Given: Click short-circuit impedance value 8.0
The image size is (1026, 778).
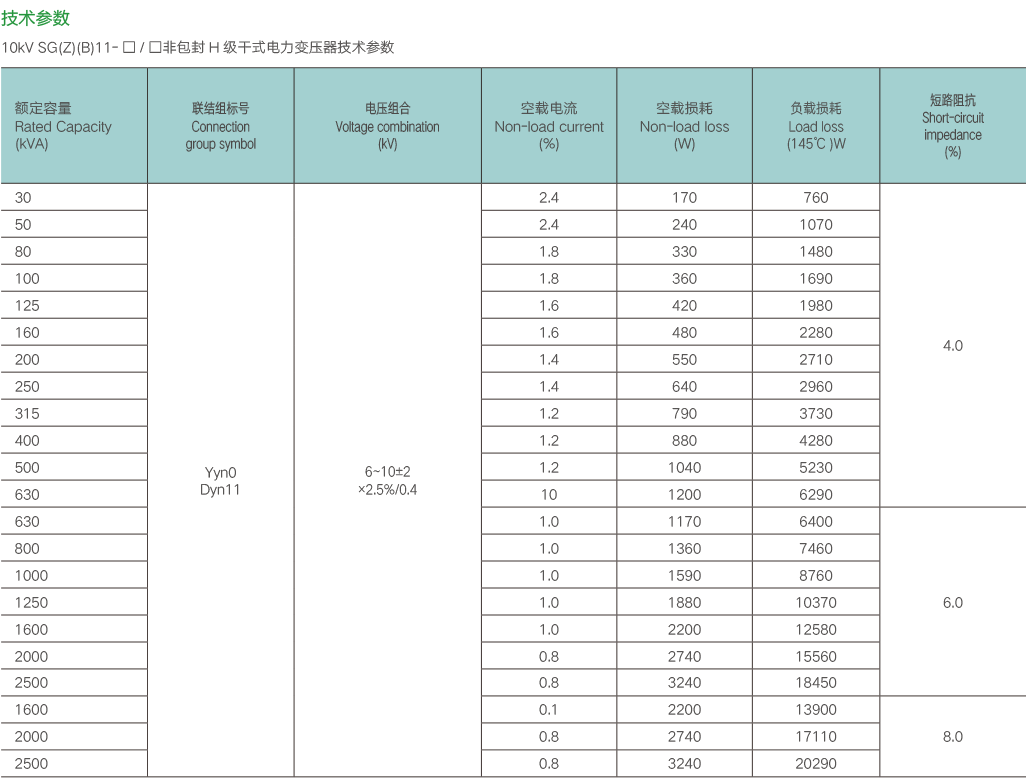Looking at the screenshot, I should tap(953, 737).
